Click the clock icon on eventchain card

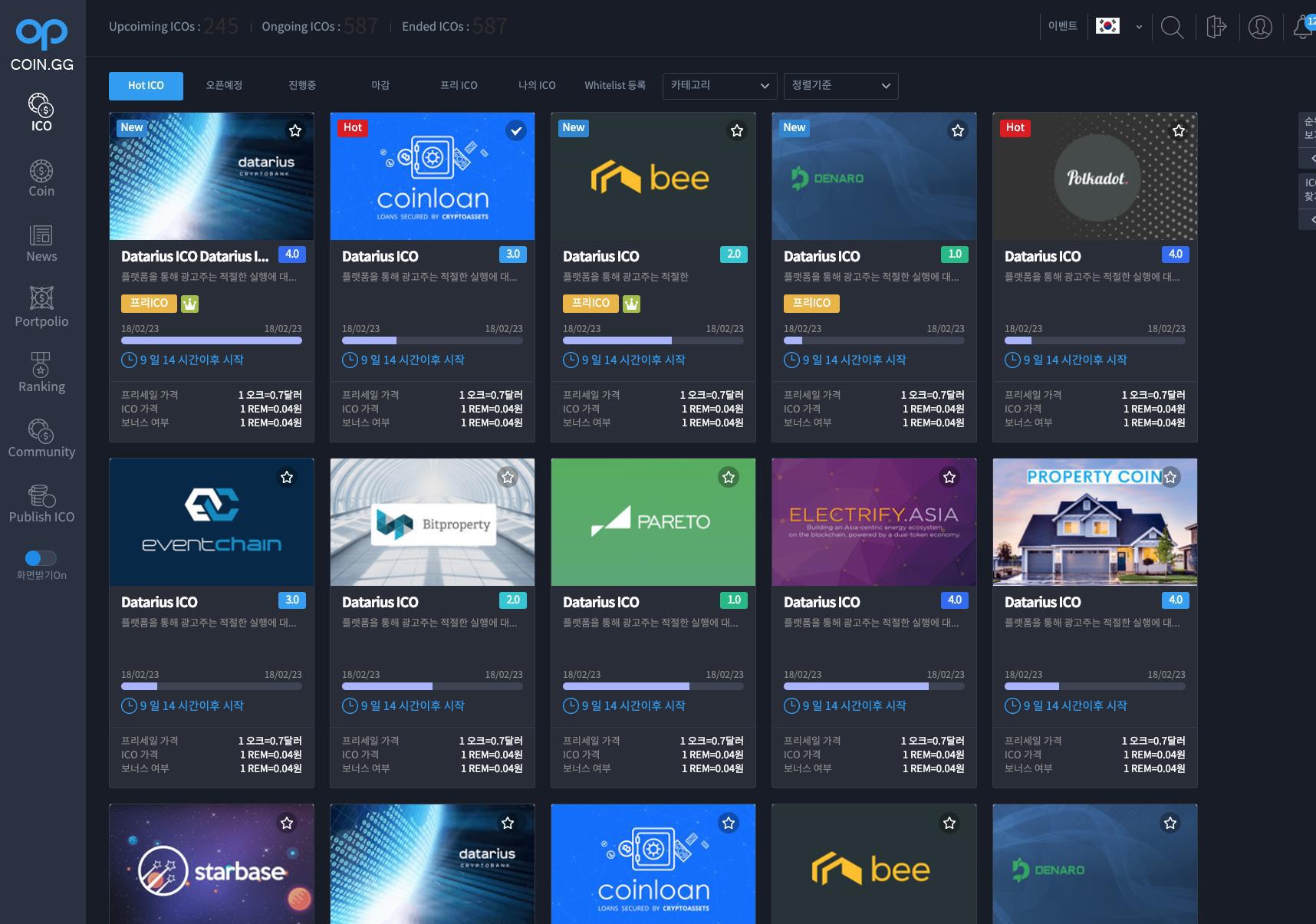point(129,705)
